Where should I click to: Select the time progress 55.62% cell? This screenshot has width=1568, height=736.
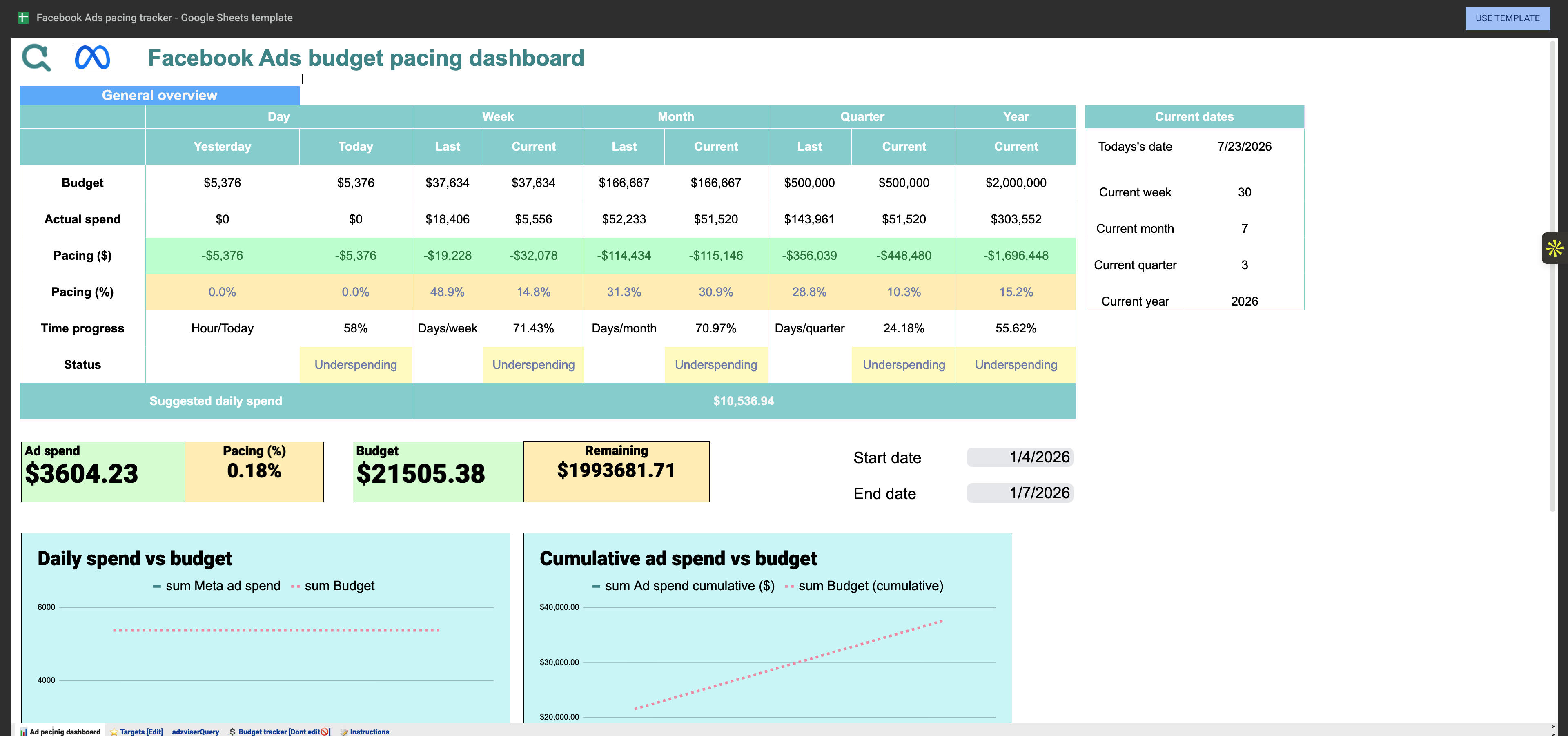[x=1015, y=328]
